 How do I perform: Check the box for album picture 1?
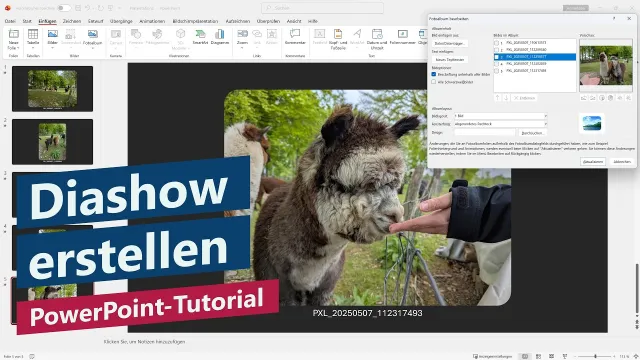tap(497, 42)
